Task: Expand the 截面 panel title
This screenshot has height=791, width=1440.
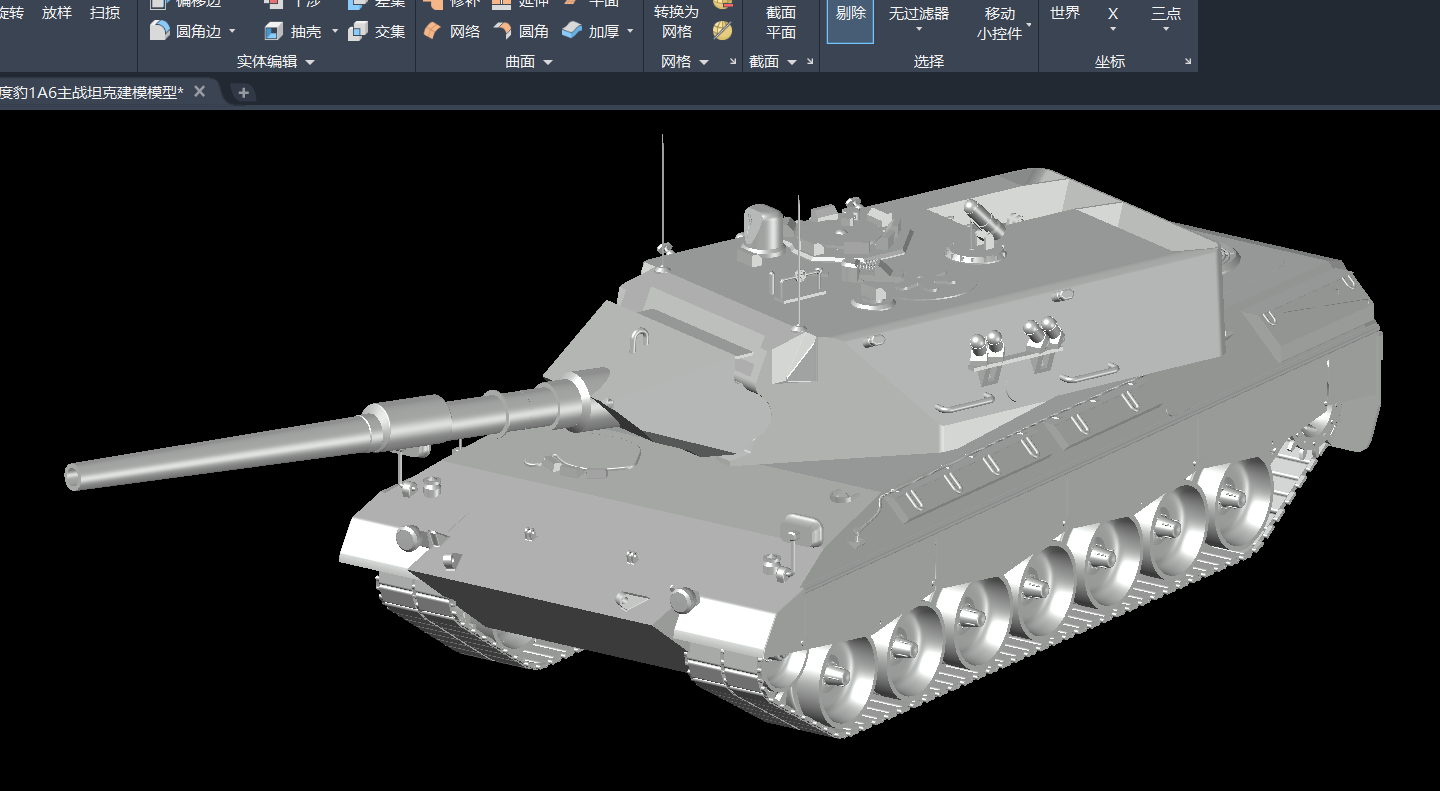Action: (773, 61)
